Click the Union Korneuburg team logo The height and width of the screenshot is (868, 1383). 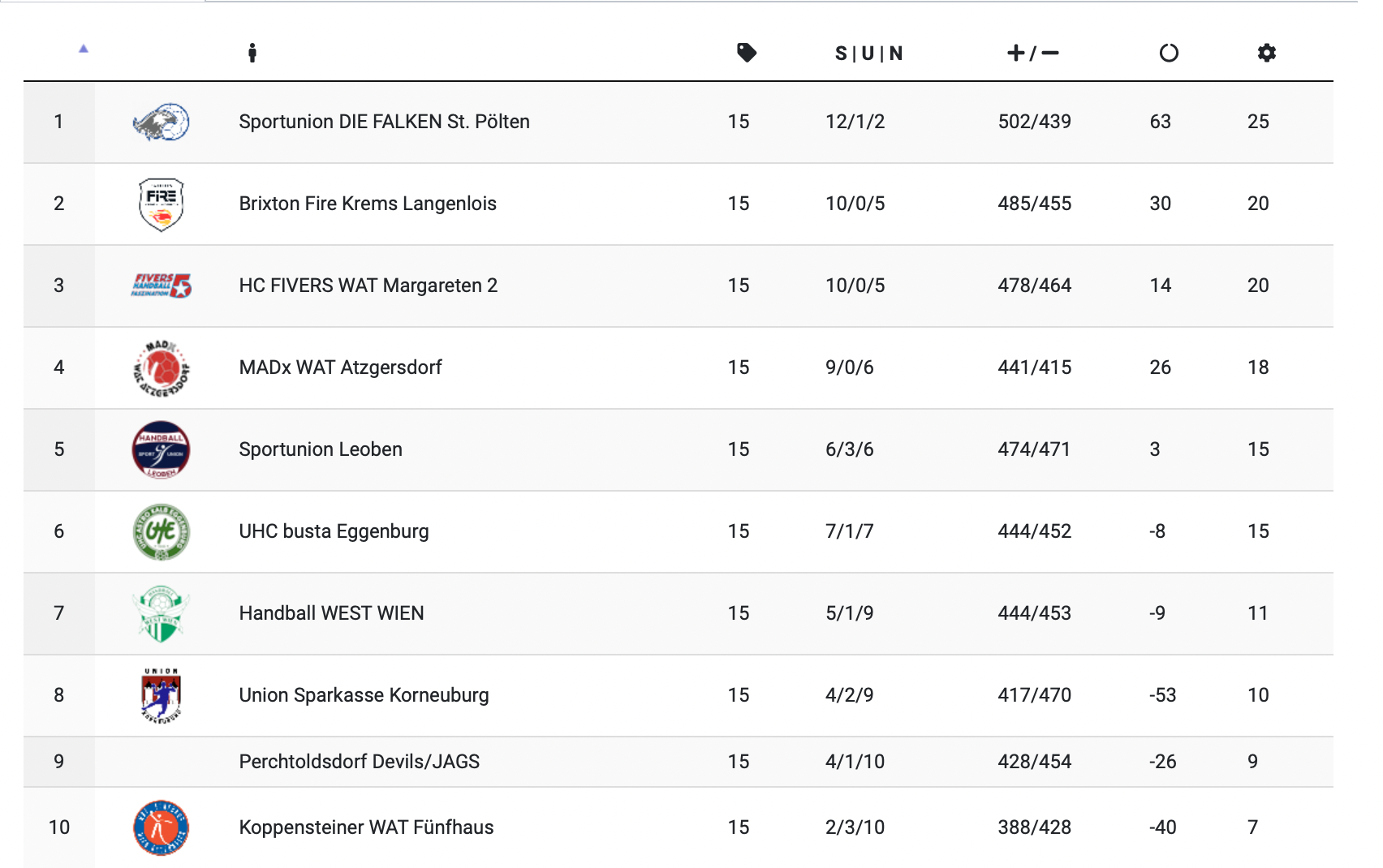point(161,695)
